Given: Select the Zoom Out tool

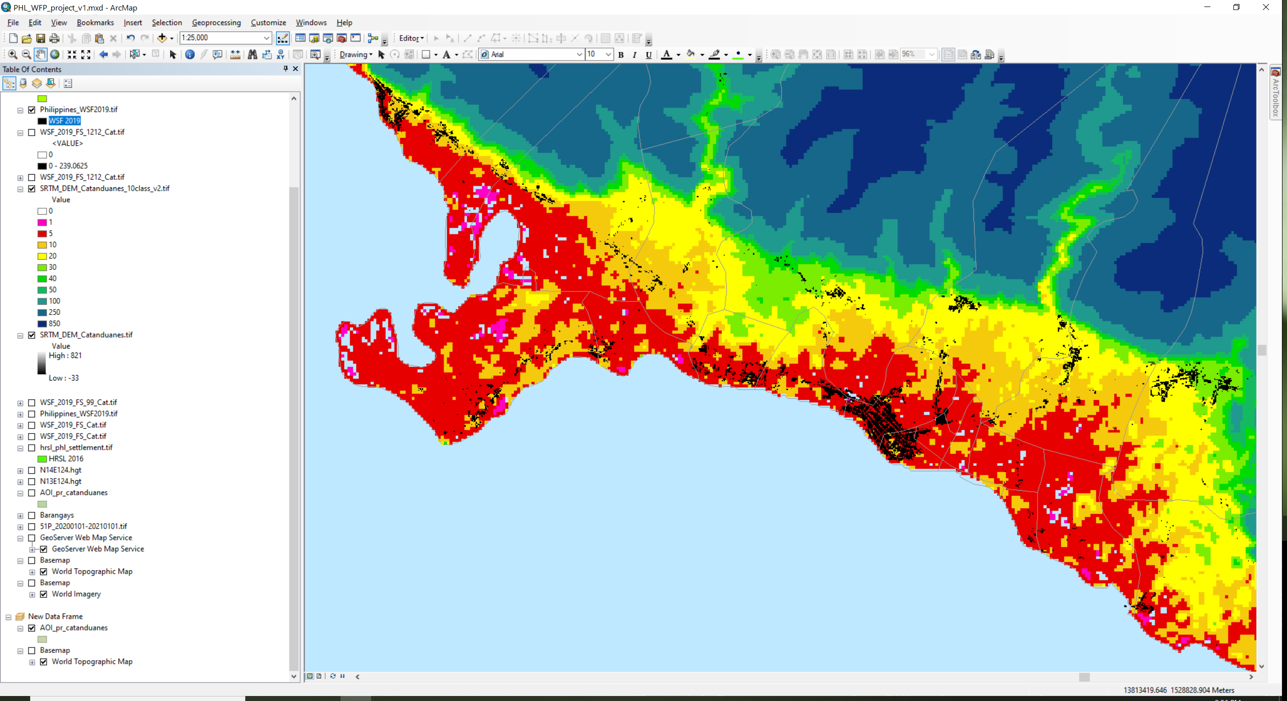Looking at the screenshot, I should pos(27,55).
